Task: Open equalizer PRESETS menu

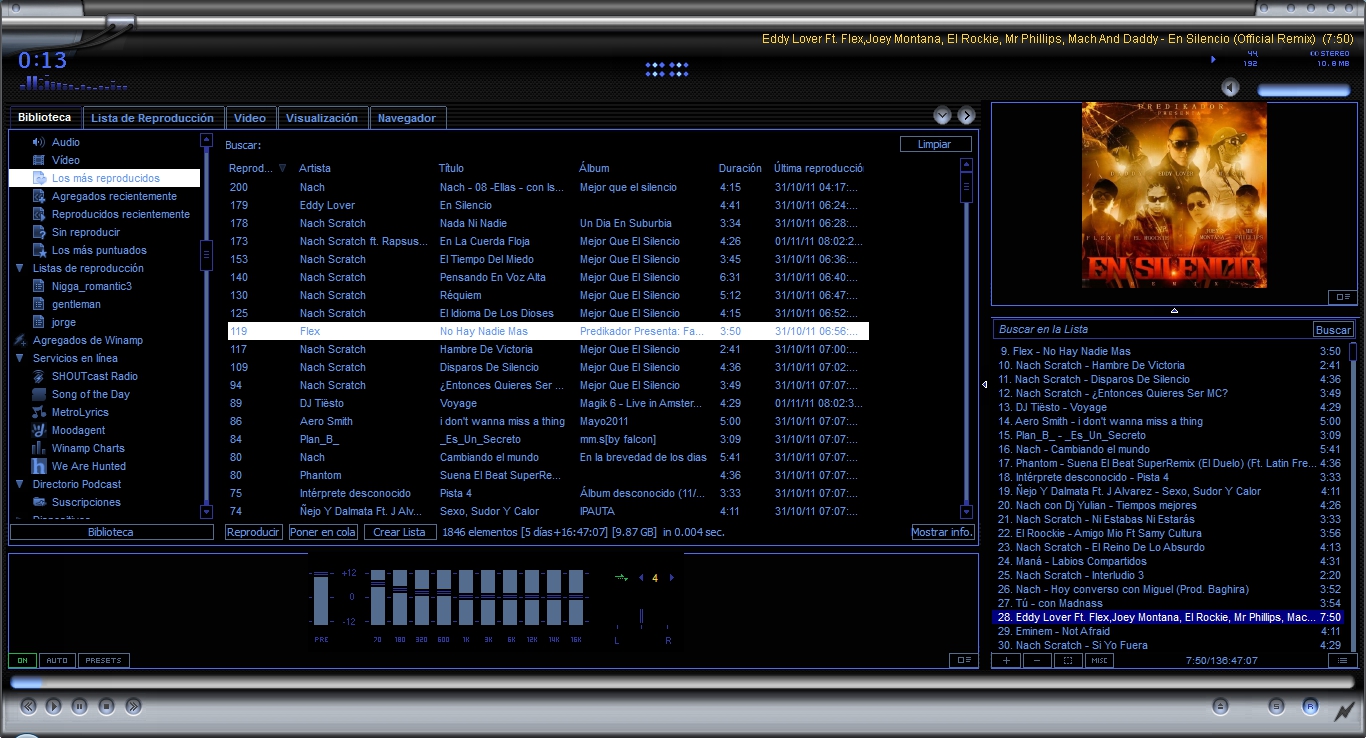Action: point(104,660)
